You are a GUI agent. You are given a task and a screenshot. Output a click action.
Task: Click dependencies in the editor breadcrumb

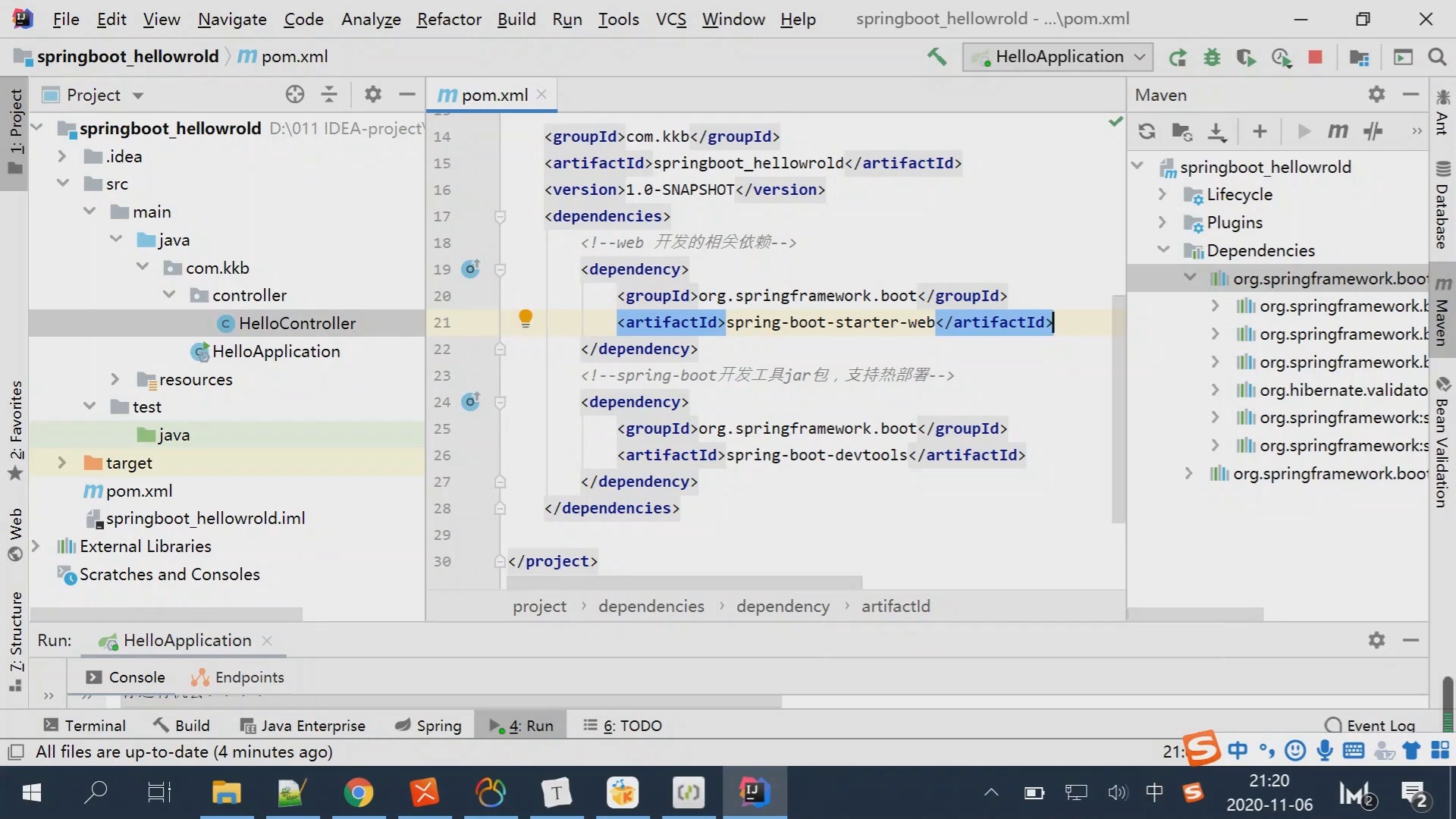[x=651, y=606]
